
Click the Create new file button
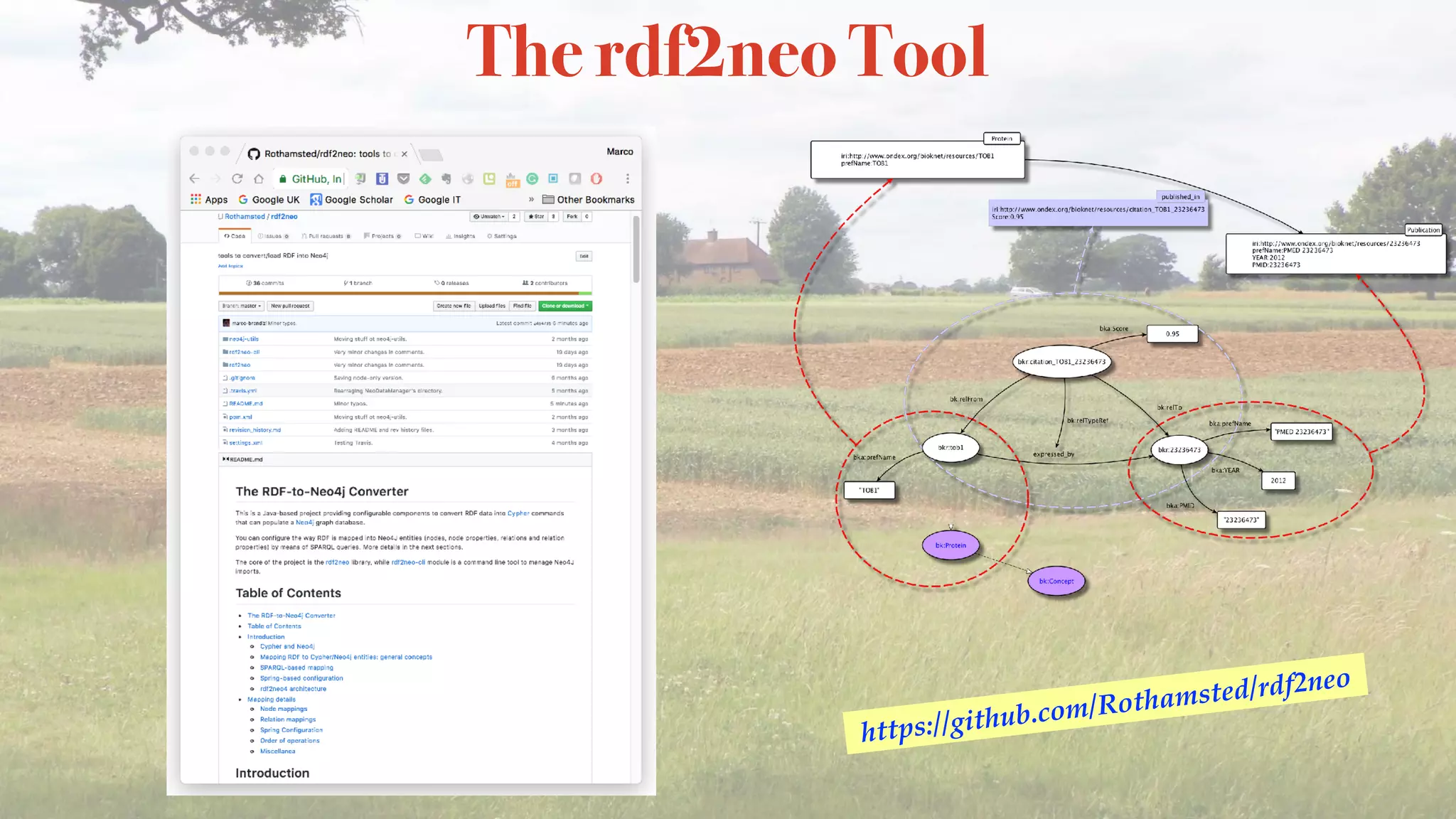tap(454, 306)
